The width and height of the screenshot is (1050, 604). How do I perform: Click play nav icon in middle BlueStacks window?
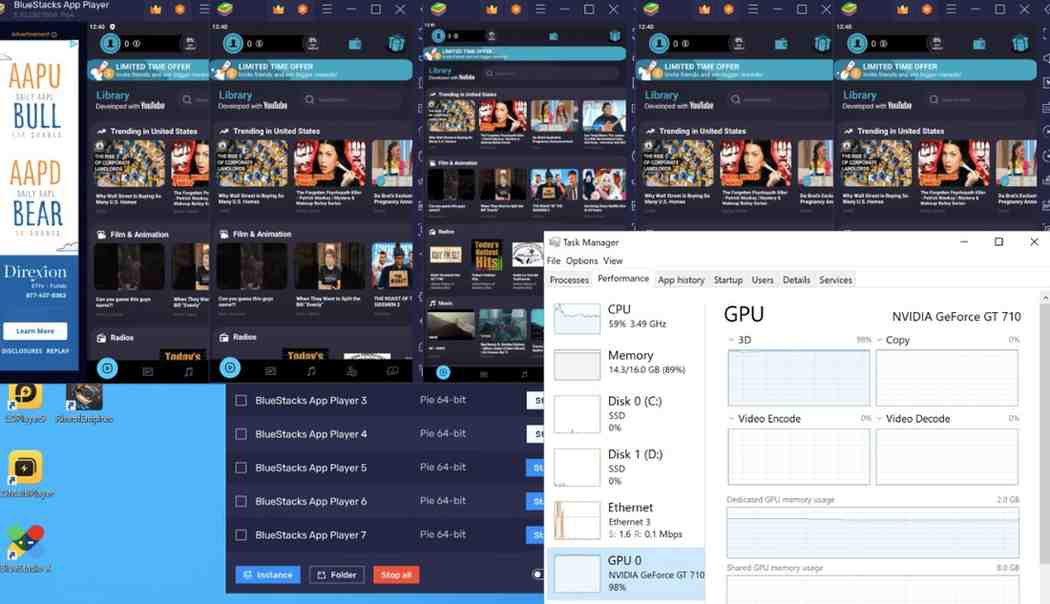443,372
